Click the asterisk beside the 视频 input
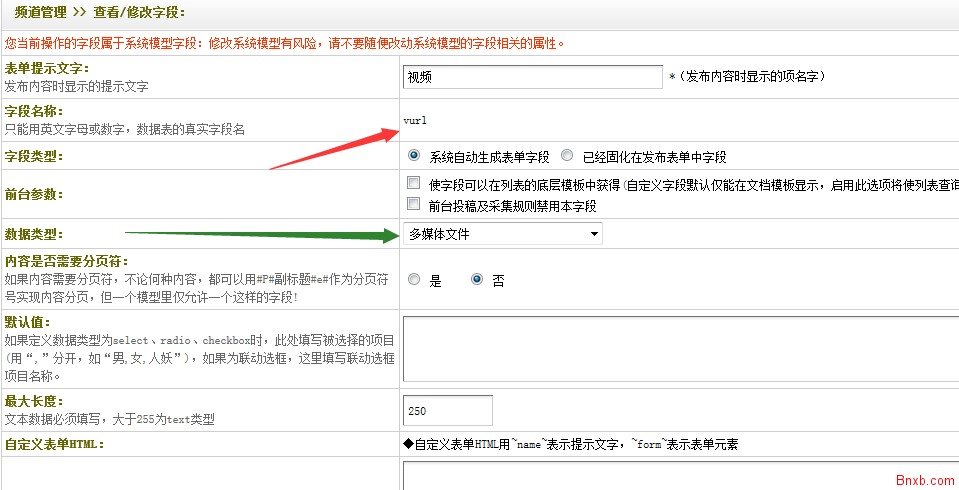The image size is (959, 490). 672,77
